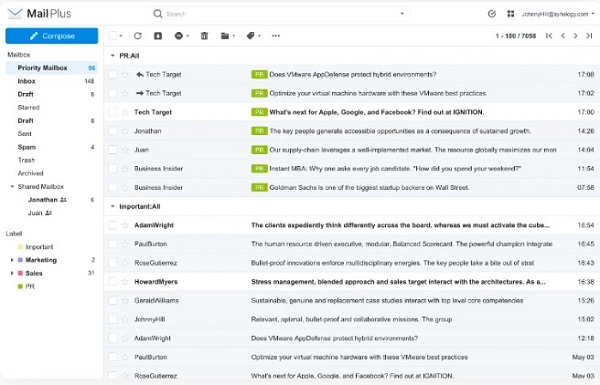The width and height of the screenshot is (600, 385).
Task: Star the Business Insider 11:54 message
Action: pos(125,168)
